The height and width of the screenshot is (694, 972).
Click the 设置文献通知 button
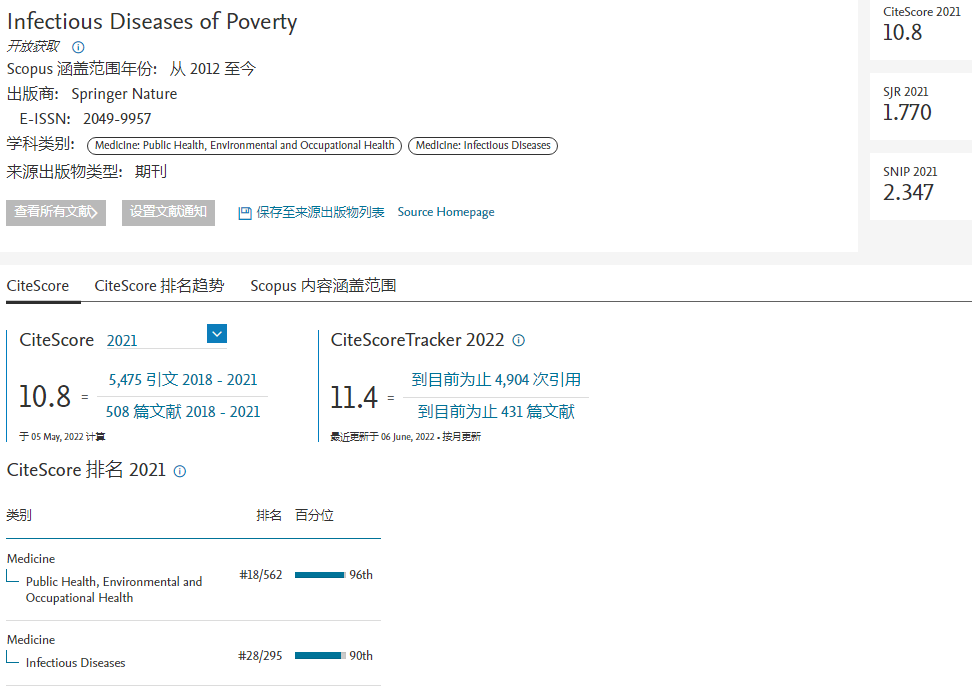(168, 212)
